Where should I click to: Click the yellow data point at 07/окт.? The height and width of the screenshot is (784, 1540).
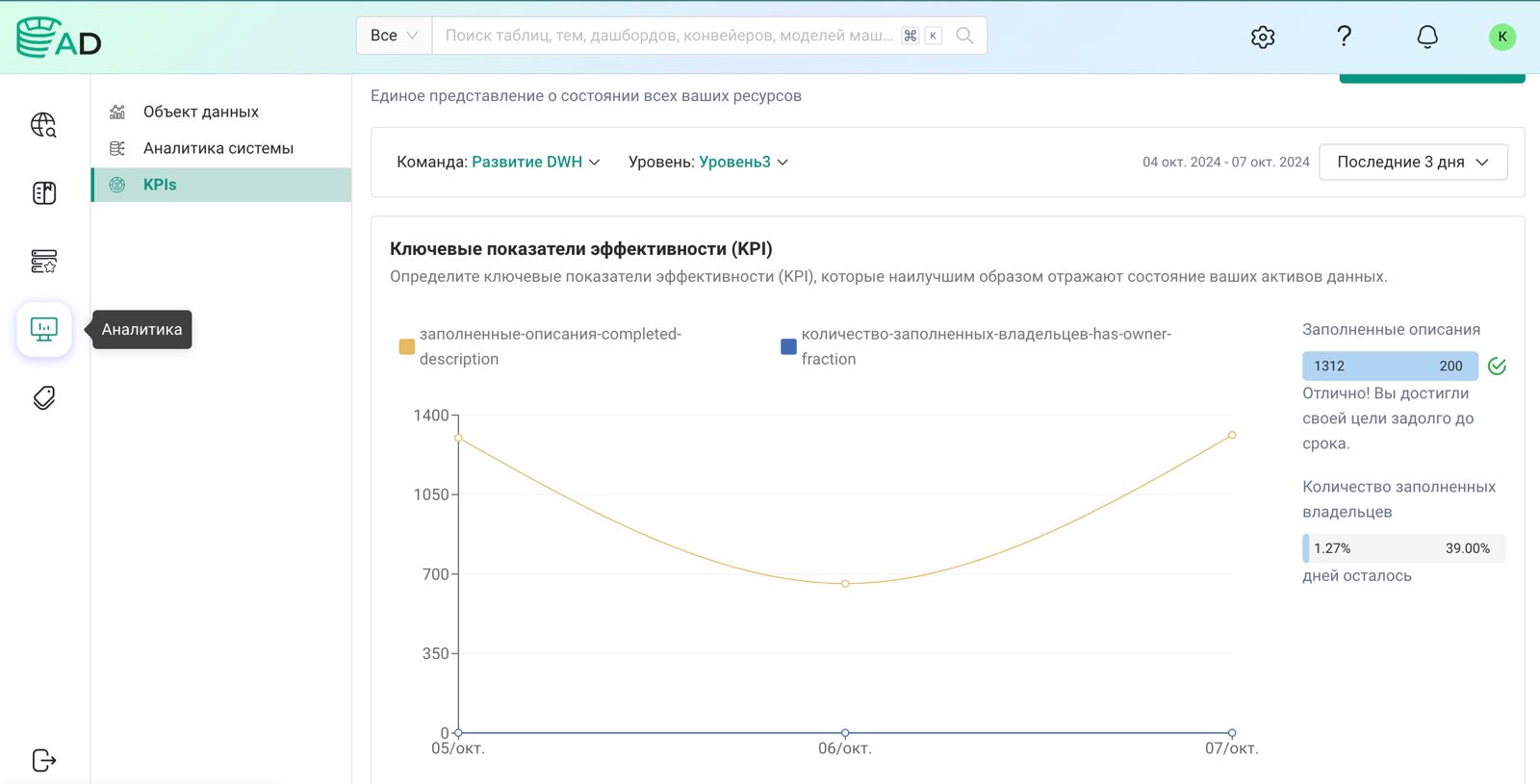coord(1232,435)
